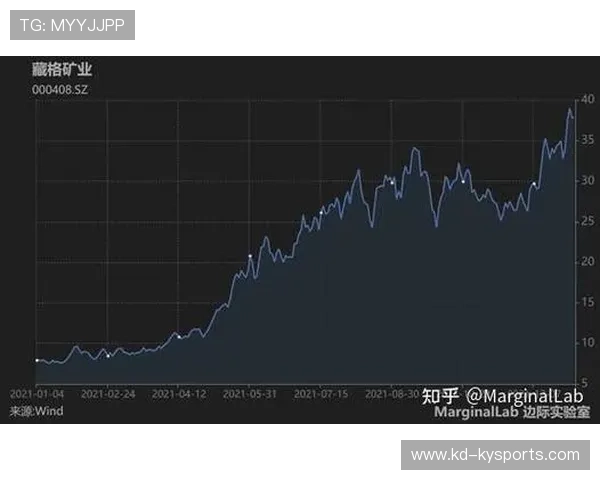Click the x-axis date 2021-05-31
600x480 pixels.
(249, 394)
